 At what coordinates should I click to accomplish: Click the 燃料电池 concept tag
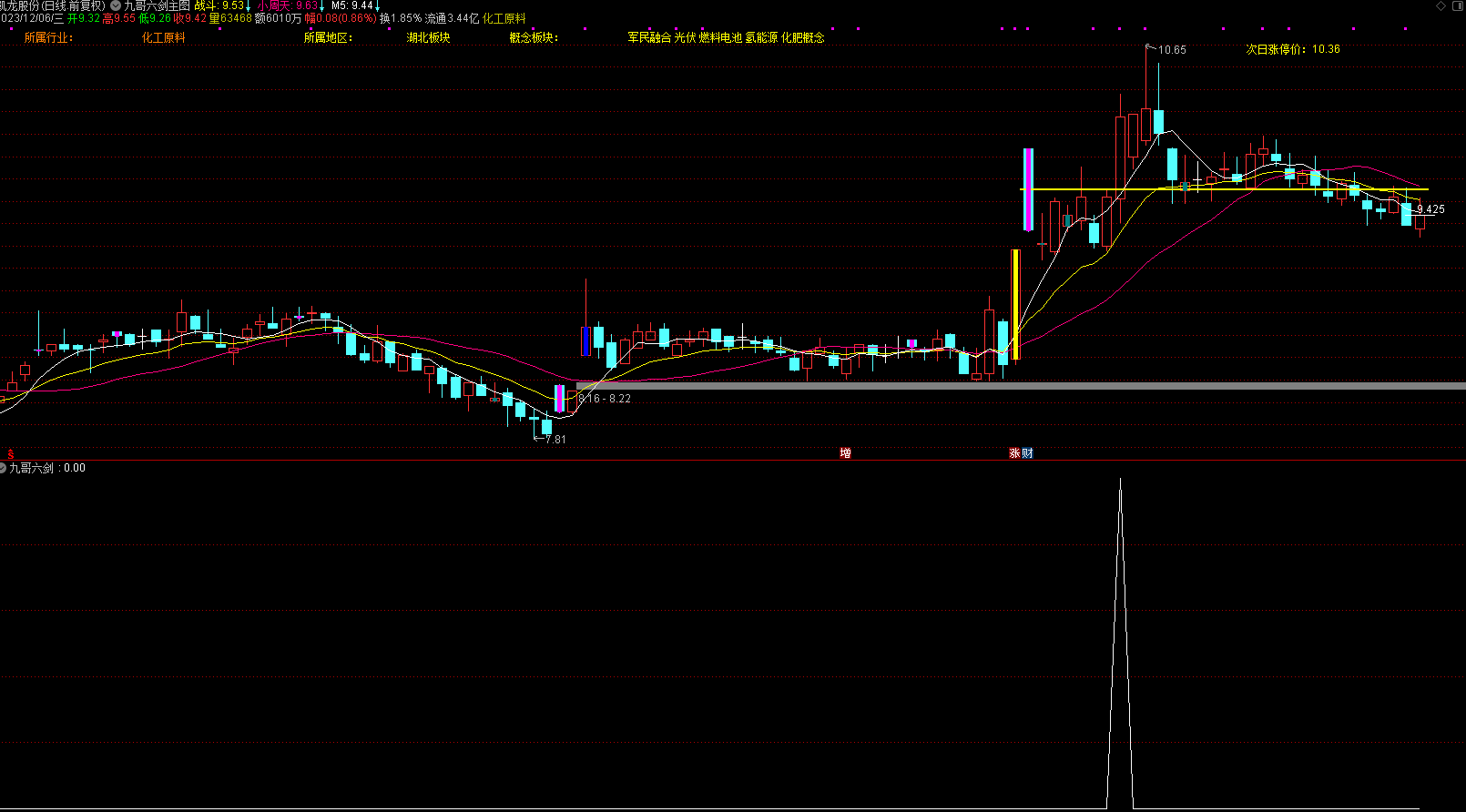pos(720,37)
